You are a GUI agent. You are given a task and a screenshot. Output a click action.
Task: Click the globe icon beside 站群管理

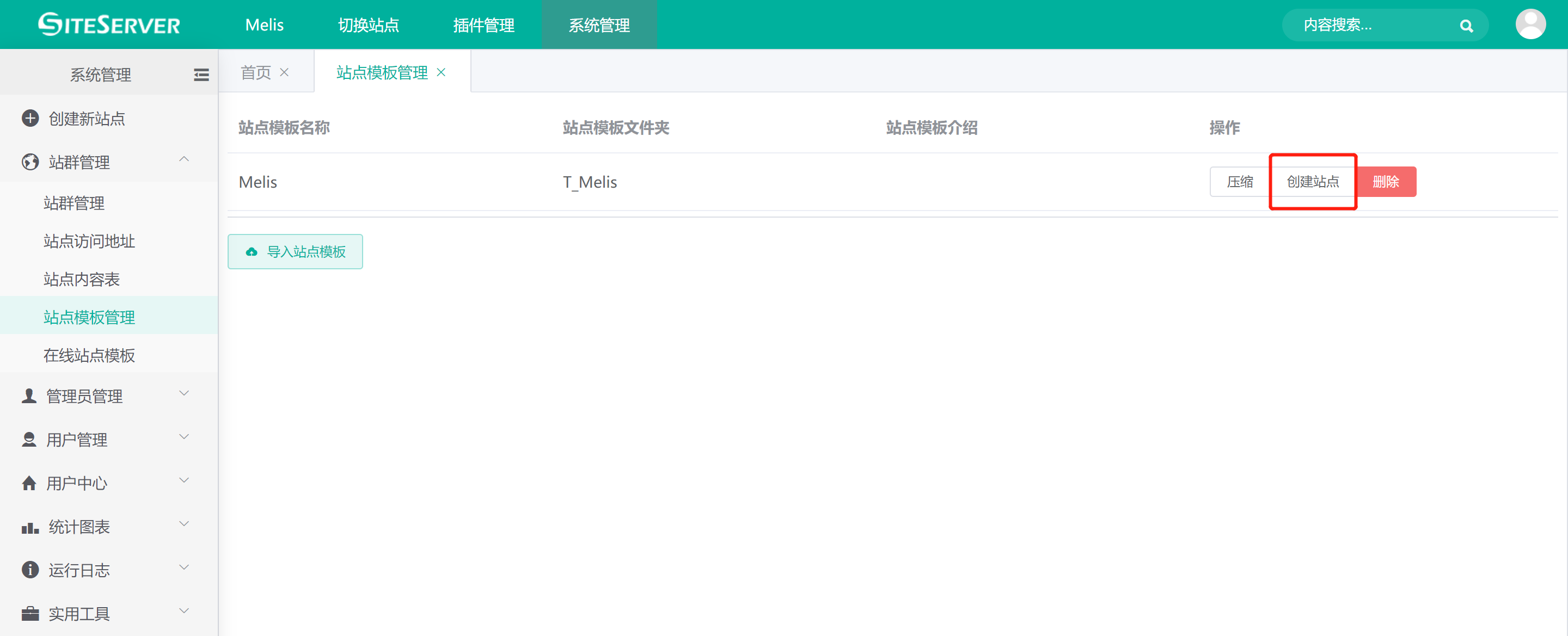click(x=30, y=162)
